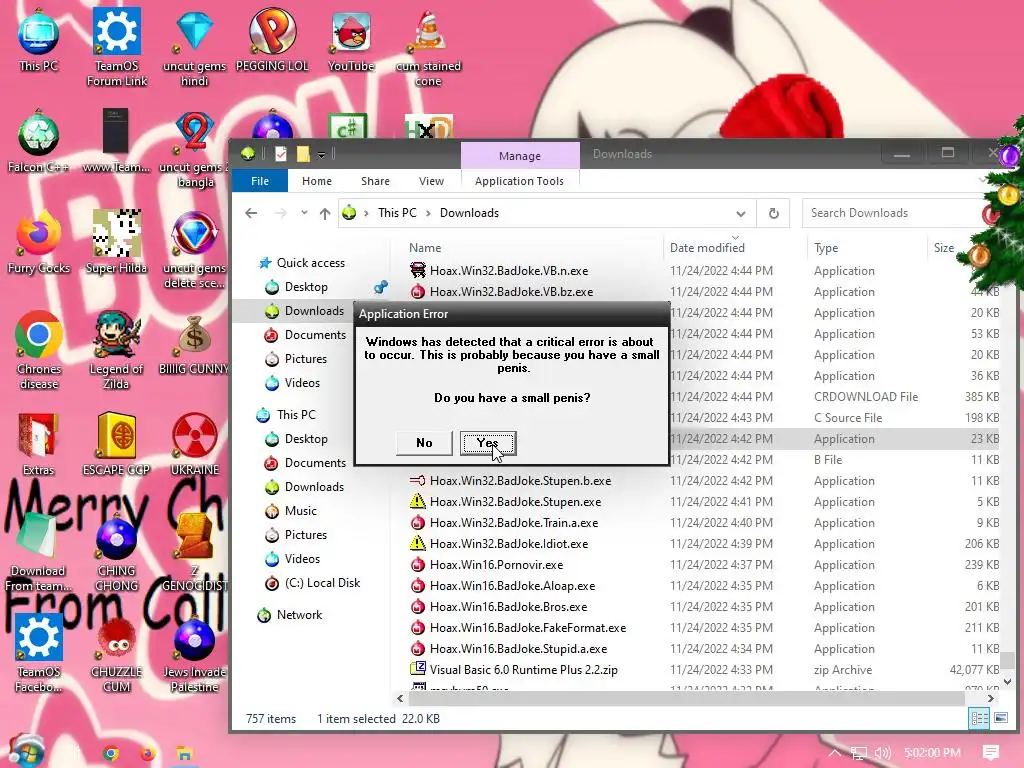This screenshot has height=768, width=1024.
Task: Select the file Hoax.Win32.BadJoke.VB.bz.exe
Action: (x=511, y=291)
